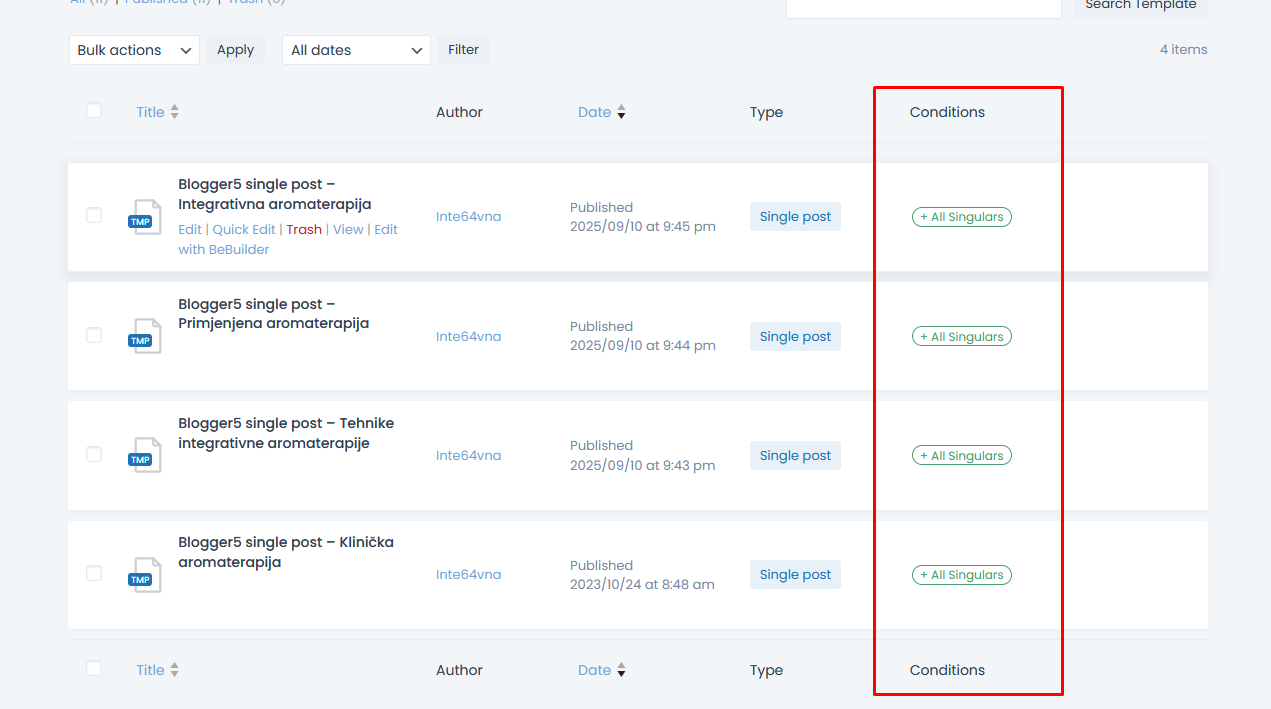This screenshot has height=709, width=1271.
Task: Click TMP file icon for Klinička aromaterapija template
Action: (x=145, y=575)
